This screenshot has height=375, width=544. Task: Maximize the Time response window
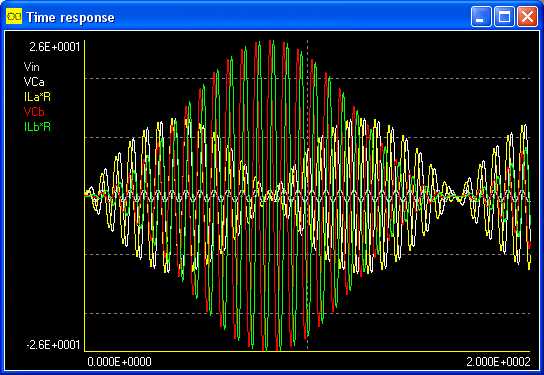(x=504, y=16)
